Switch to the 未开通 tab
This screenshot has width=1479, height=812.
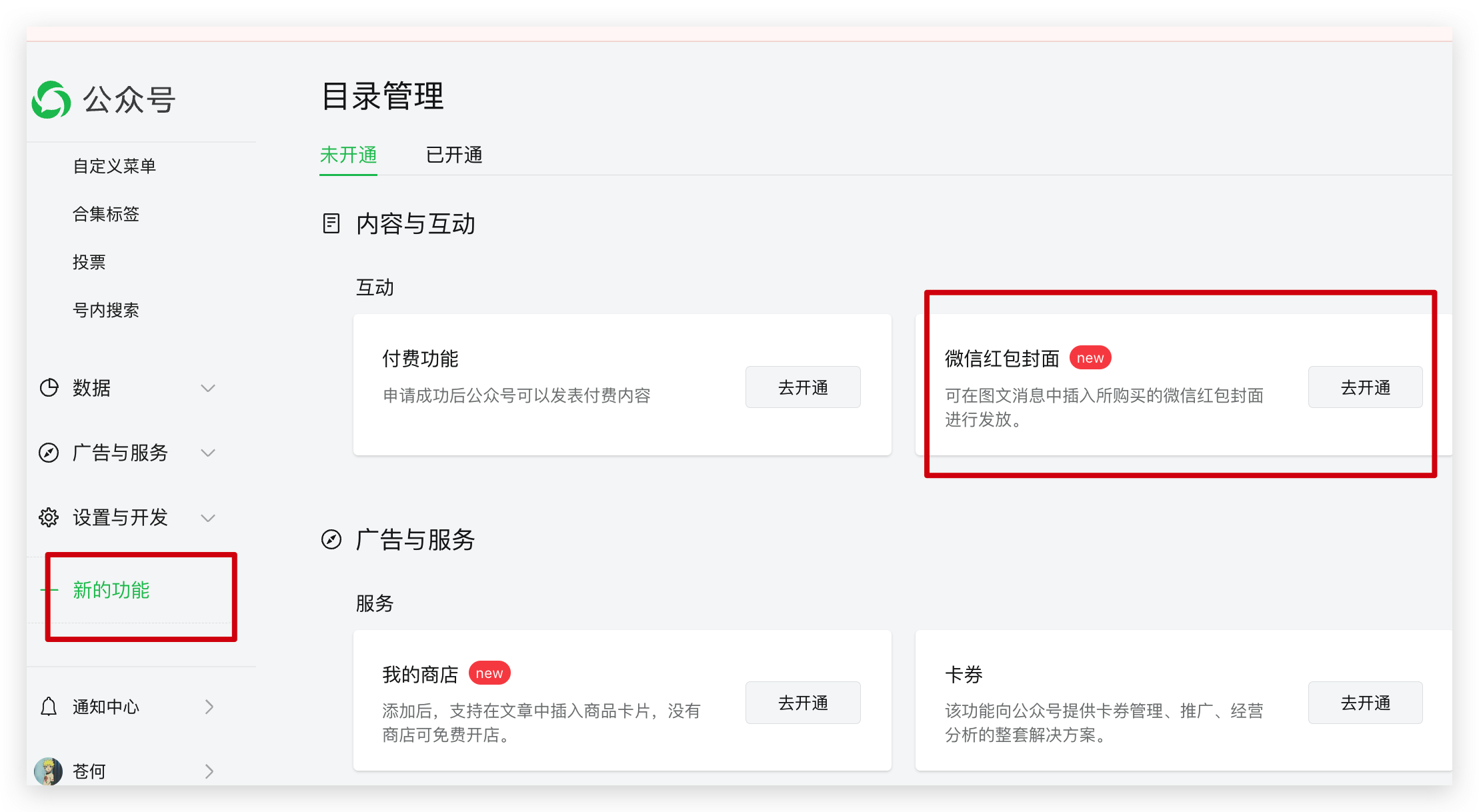348,155
